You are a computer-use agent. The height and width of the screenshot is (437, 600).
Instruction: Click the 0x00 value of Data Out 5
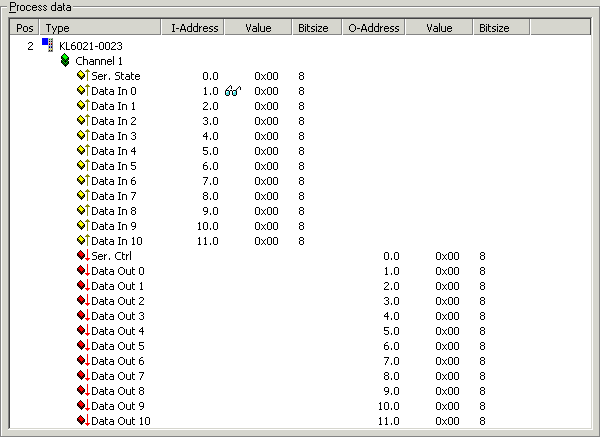(447, 346)
